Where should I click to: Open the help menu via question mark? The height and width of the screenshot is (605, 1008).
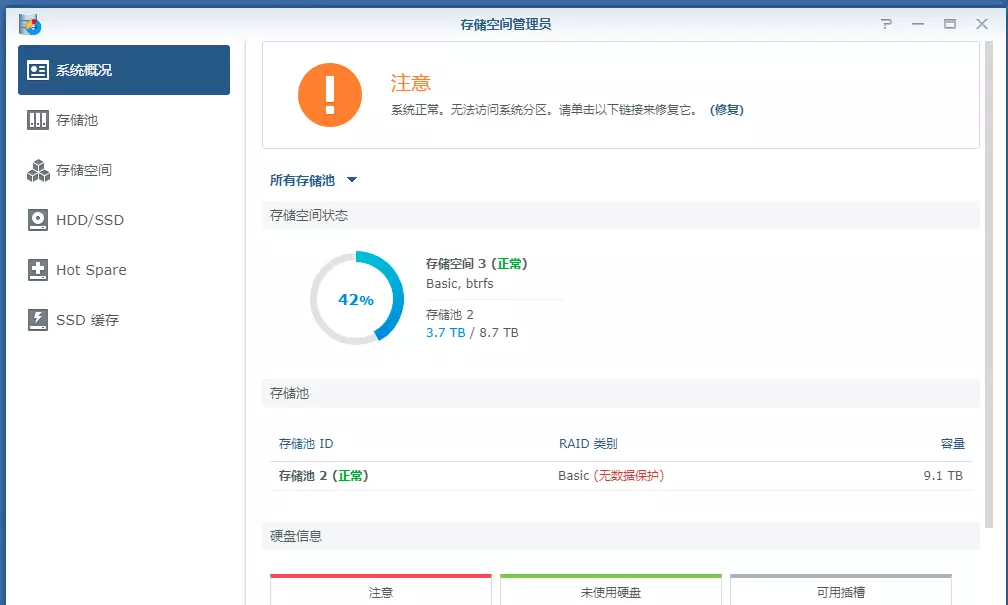point(886,23)
